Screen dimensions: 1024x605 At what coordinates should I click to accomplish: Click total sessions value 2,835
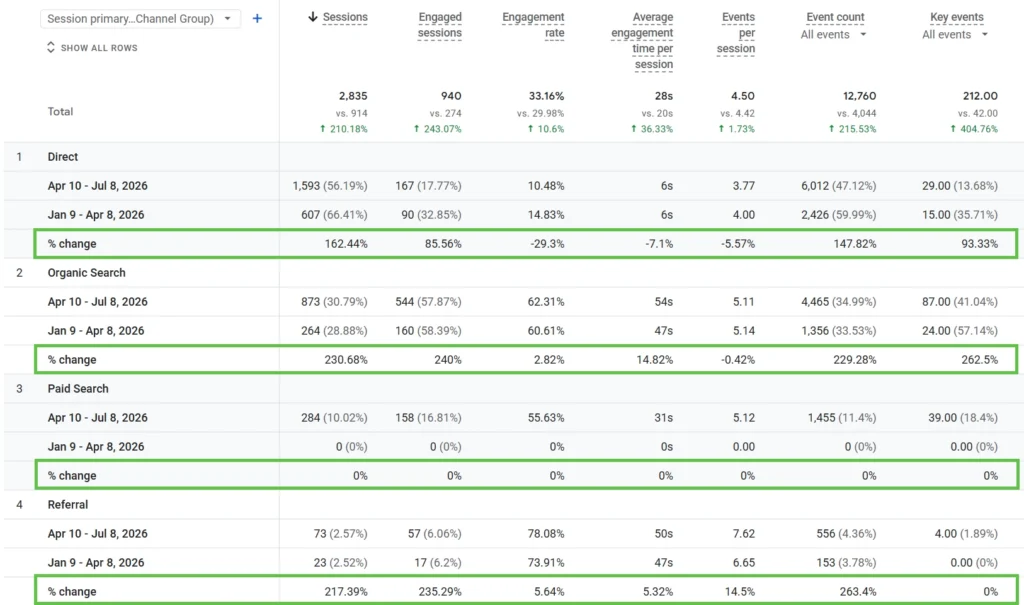(x=353, y=96)
